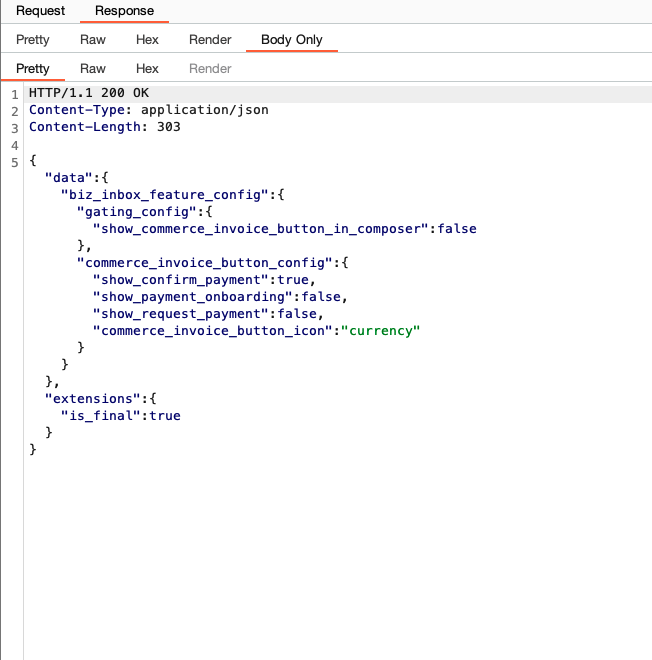This screenshot has height=660, width=652.
Task: Click the true value after show_confirm_payment
Action: pos(293,280)
